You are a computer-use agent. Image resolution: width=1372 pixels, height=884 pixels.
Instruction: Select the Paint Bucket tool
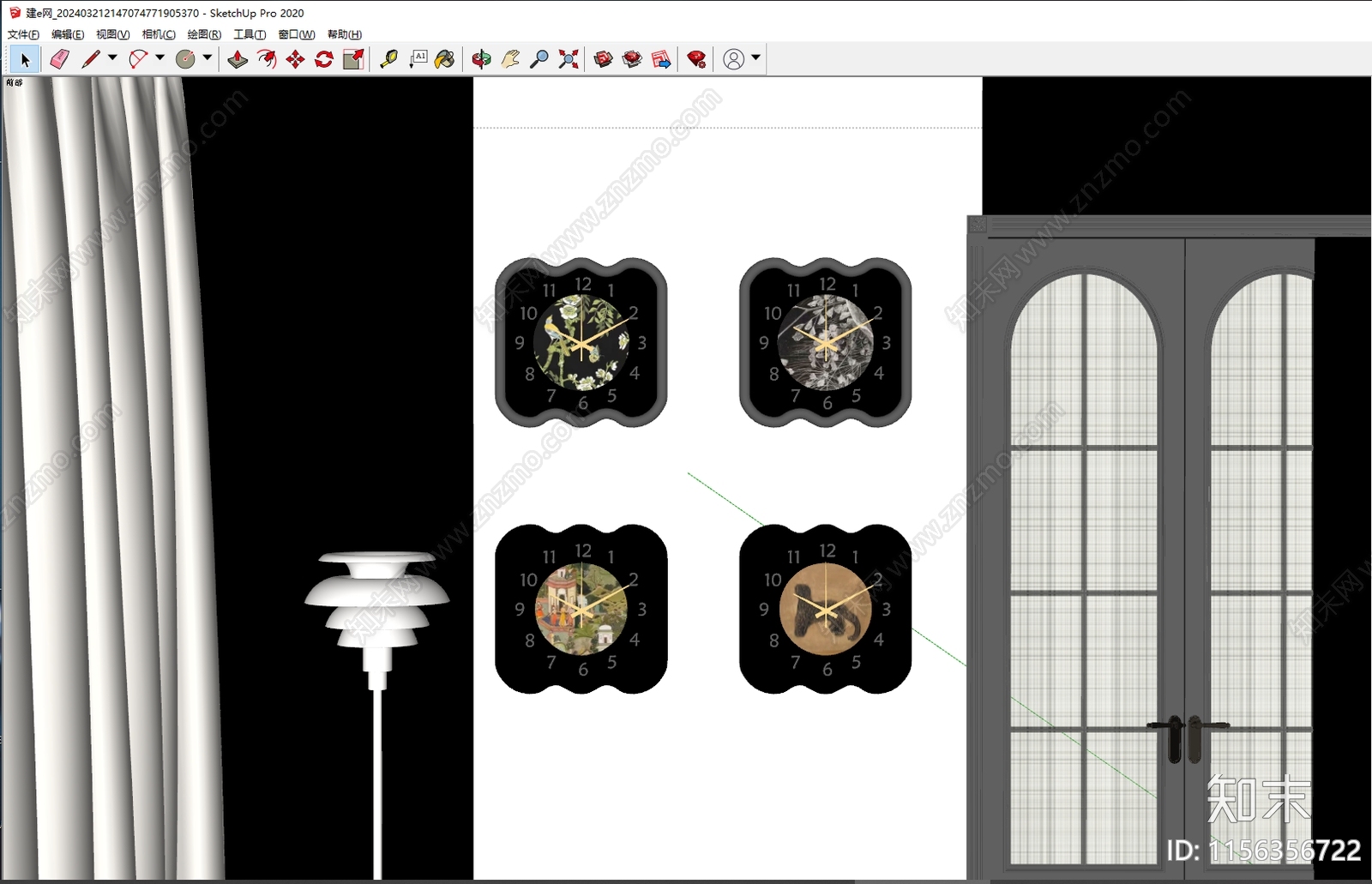click(445, 59)
